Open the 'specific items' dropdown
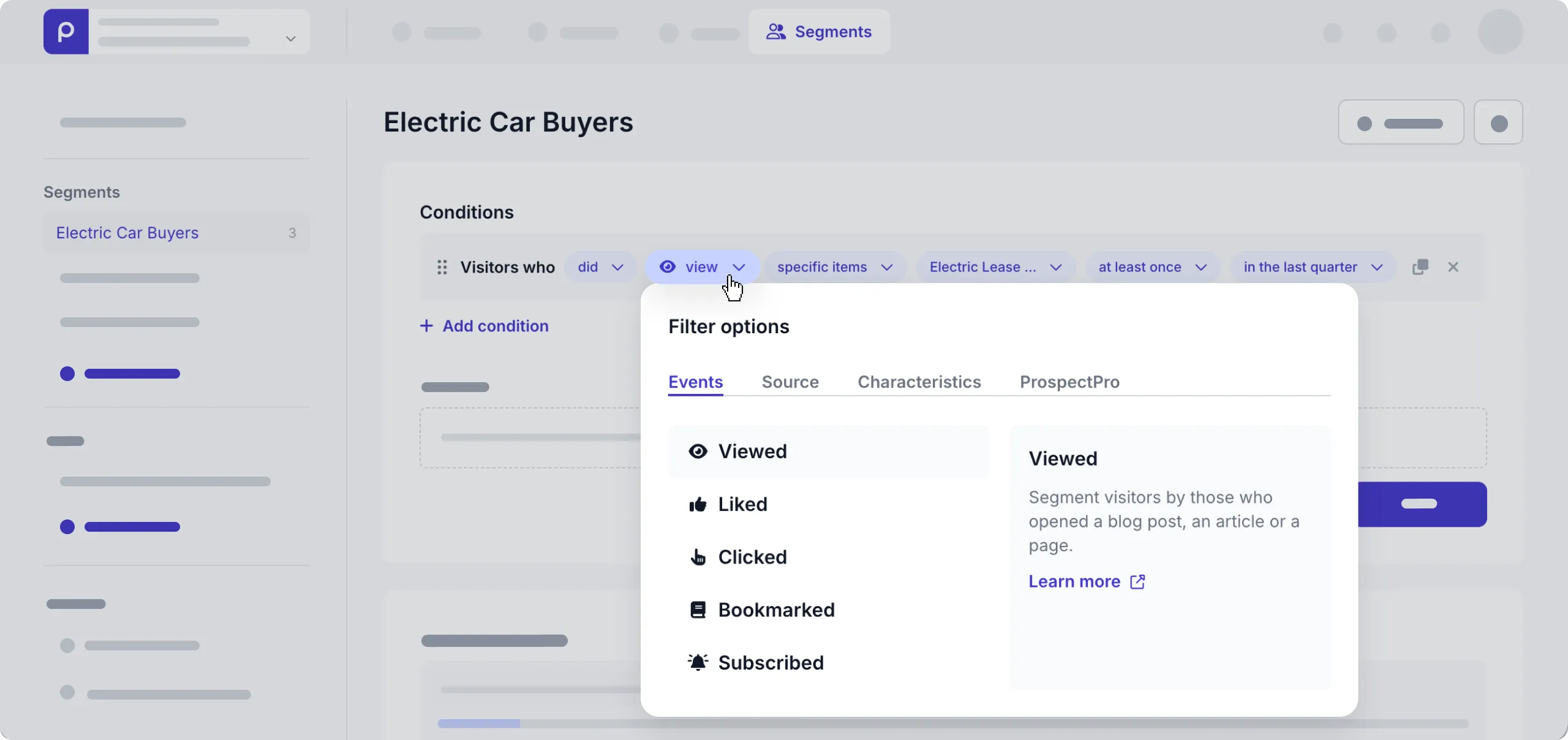1568x740 pixels. (834, 267)
